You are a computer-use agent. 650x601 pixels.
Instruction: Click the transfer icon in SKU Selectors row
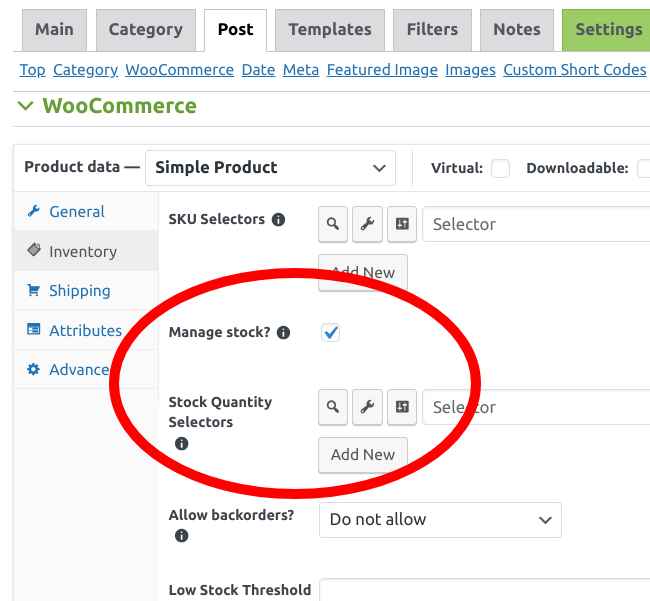tap(402, 224)
